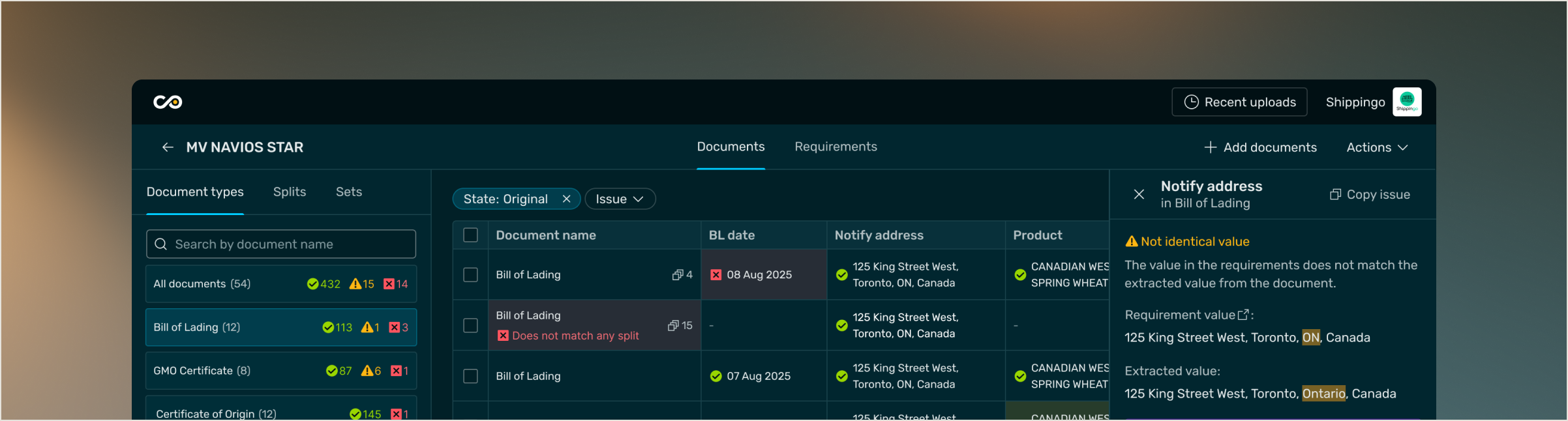
Task: Toggle the select-all checkbox in table header
Action: tap(470, 235)
